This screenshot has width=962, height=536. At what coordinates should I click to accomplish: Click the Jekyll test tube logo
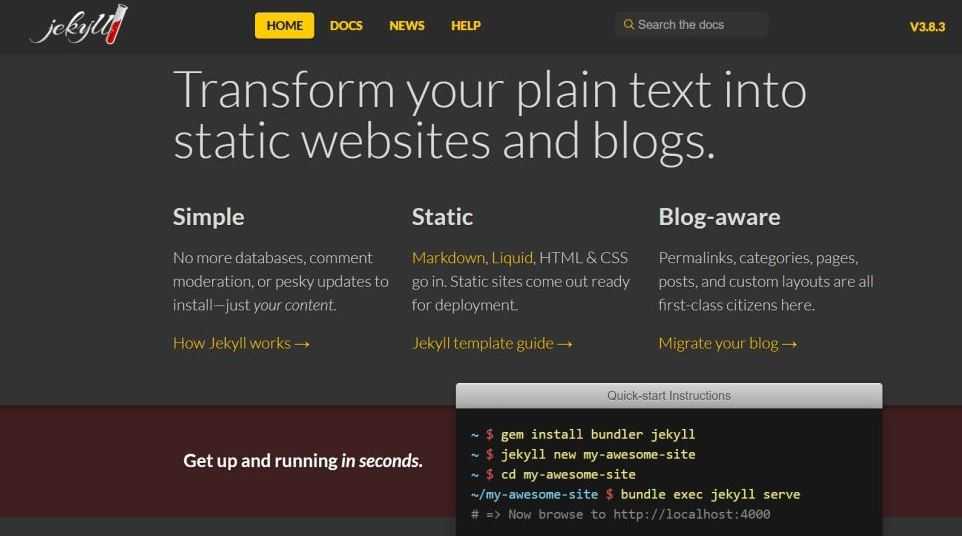(x=79, y=25)
